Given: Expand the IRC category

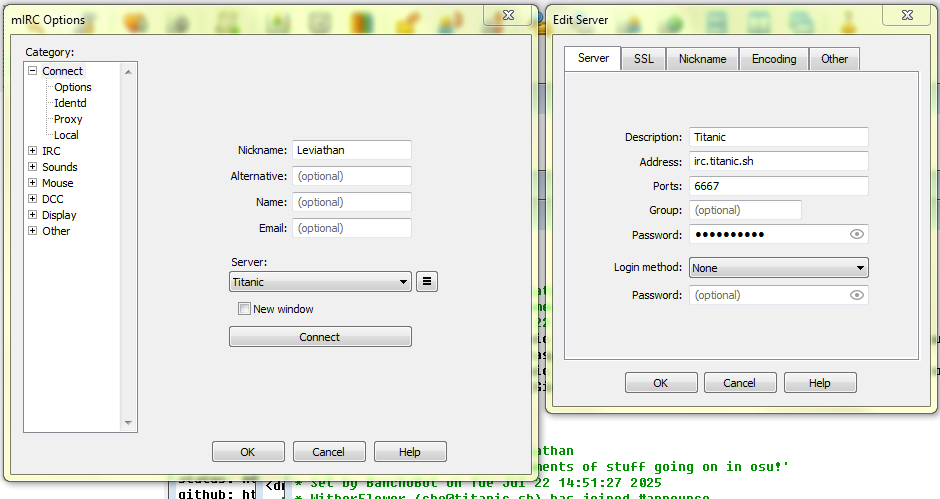Looking at the screenshot, I should click(33, 151).
